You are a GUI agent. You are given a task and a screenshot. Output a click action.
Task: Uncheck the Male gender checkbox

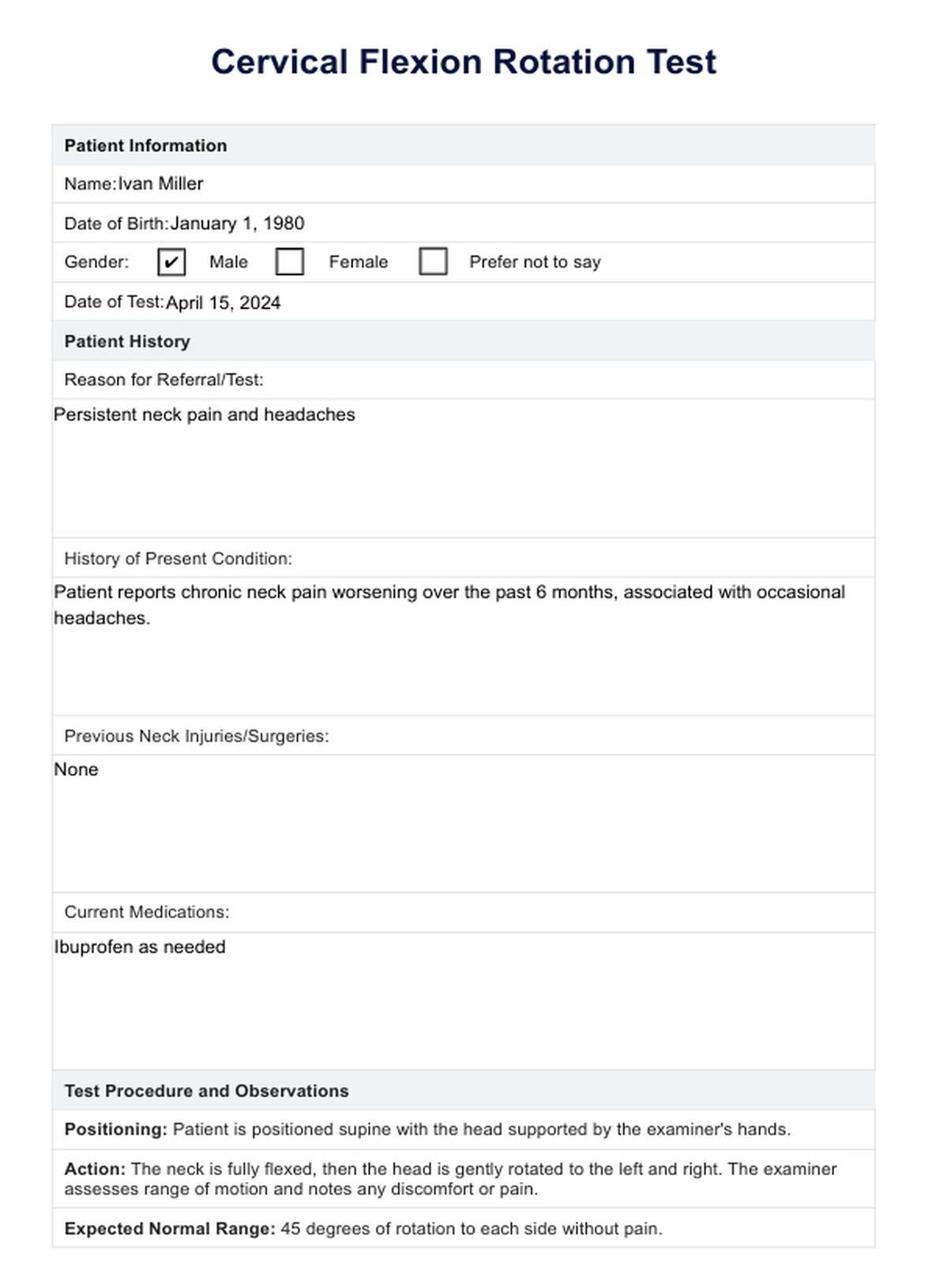(x=171, y=262)
